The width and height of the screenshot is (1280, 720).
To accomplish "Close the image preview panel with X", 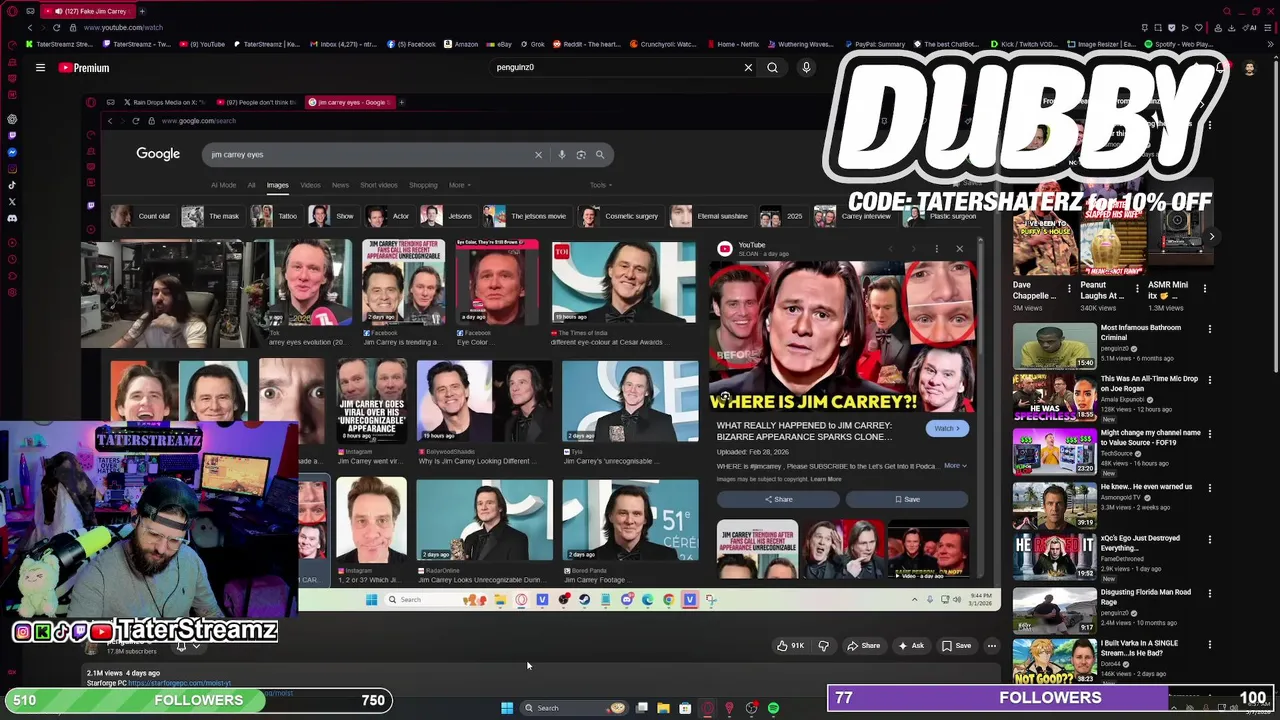I will [x=959, y=249].
